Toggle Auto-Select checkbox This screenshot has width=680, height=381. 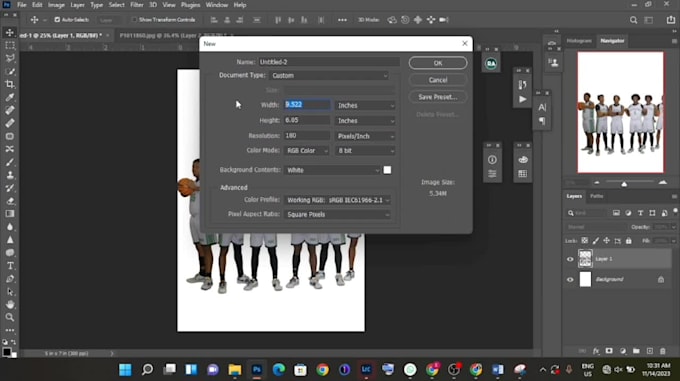click(x=57, y=20)
